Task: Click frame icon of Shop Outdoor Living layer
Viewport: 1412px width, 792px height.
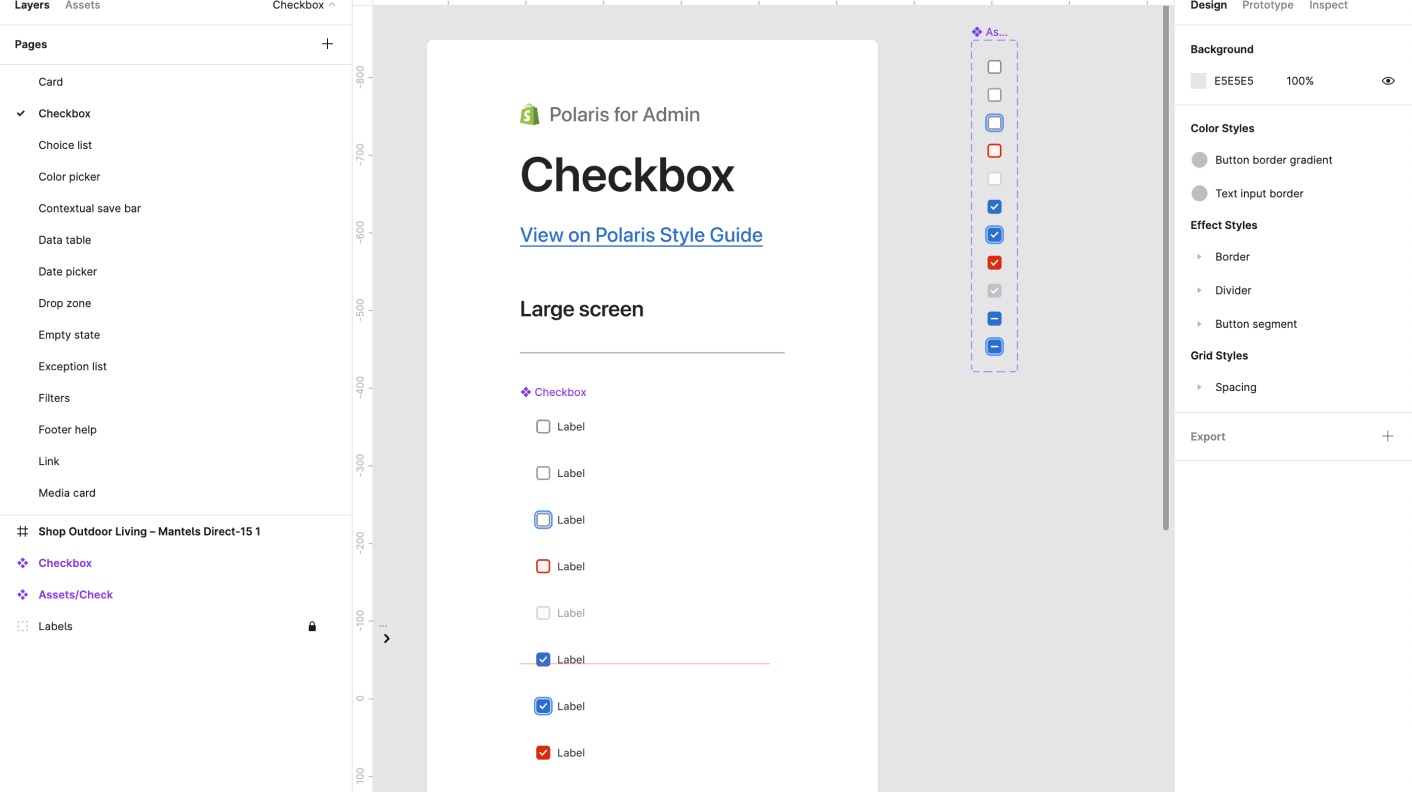Action: (x=22, y=532)
